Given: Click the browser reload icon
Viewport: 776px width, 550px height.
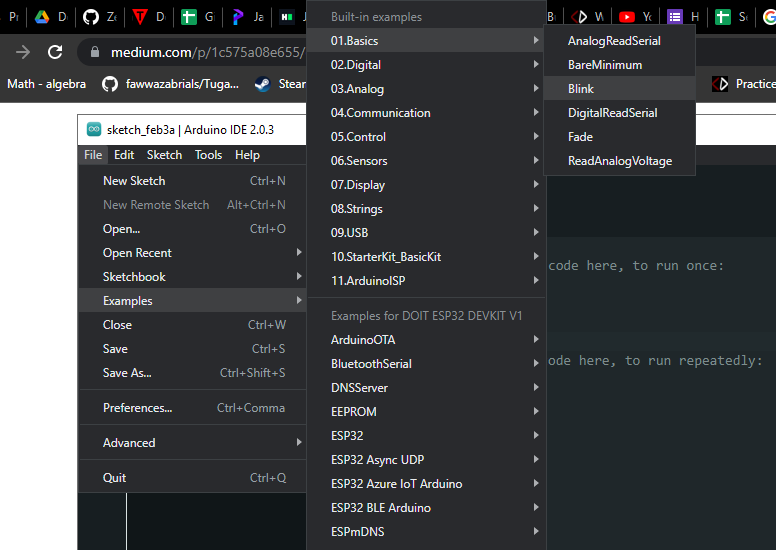Looking at the screenshot, I should tap(55, 52).
